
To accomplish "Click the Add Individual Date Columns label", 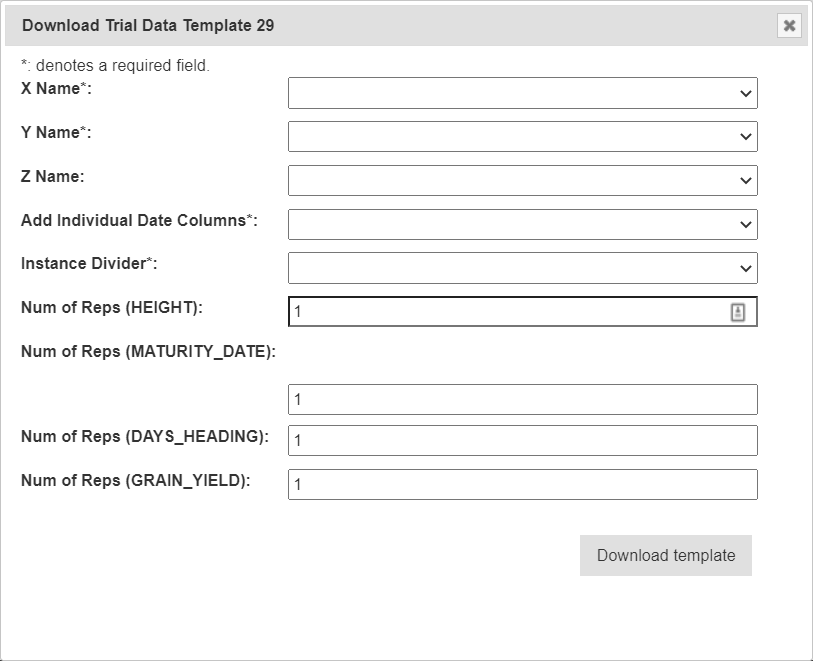I will [139, 220].
